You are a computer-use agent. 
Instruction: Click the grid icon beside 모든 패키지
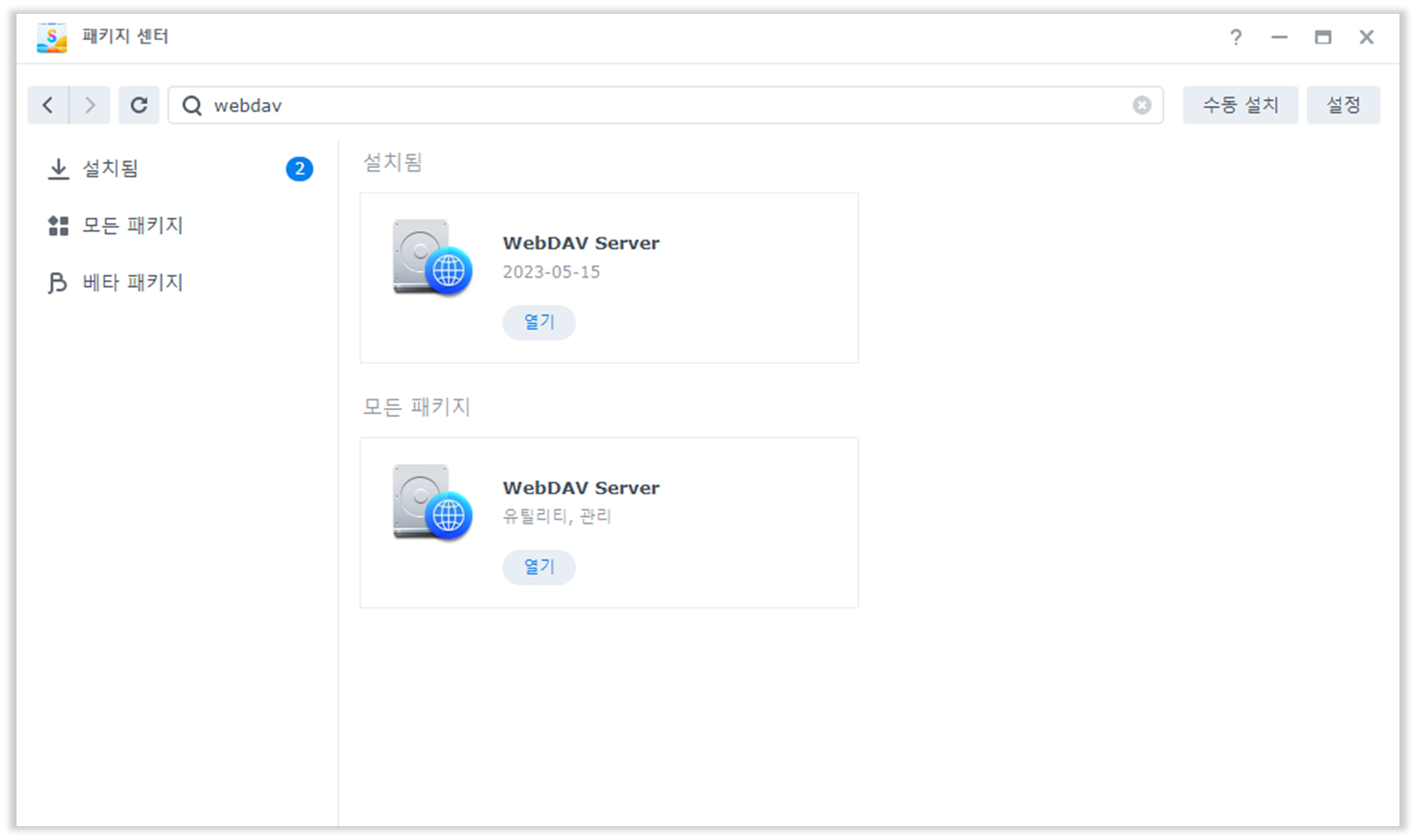(58, 226)
